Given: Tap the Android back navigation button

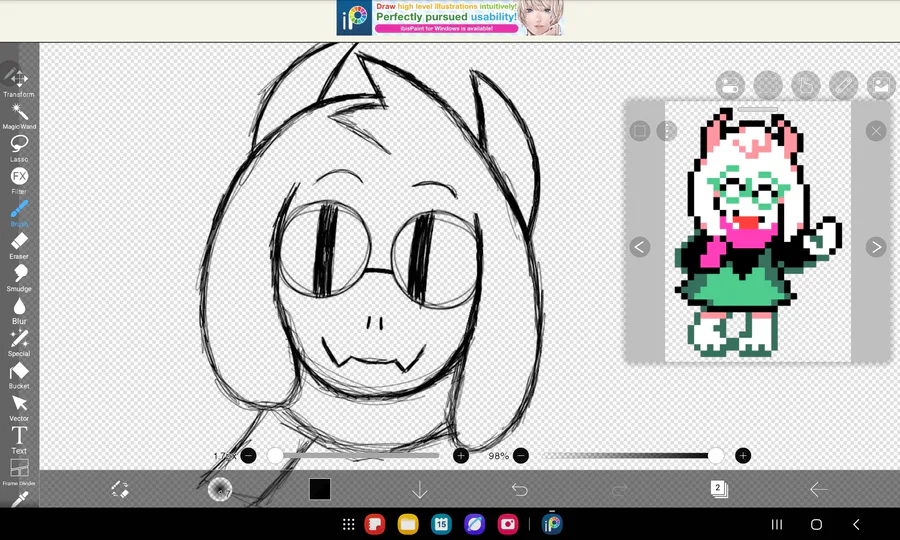Looking at the screenshot, I should tap(856, 525).
